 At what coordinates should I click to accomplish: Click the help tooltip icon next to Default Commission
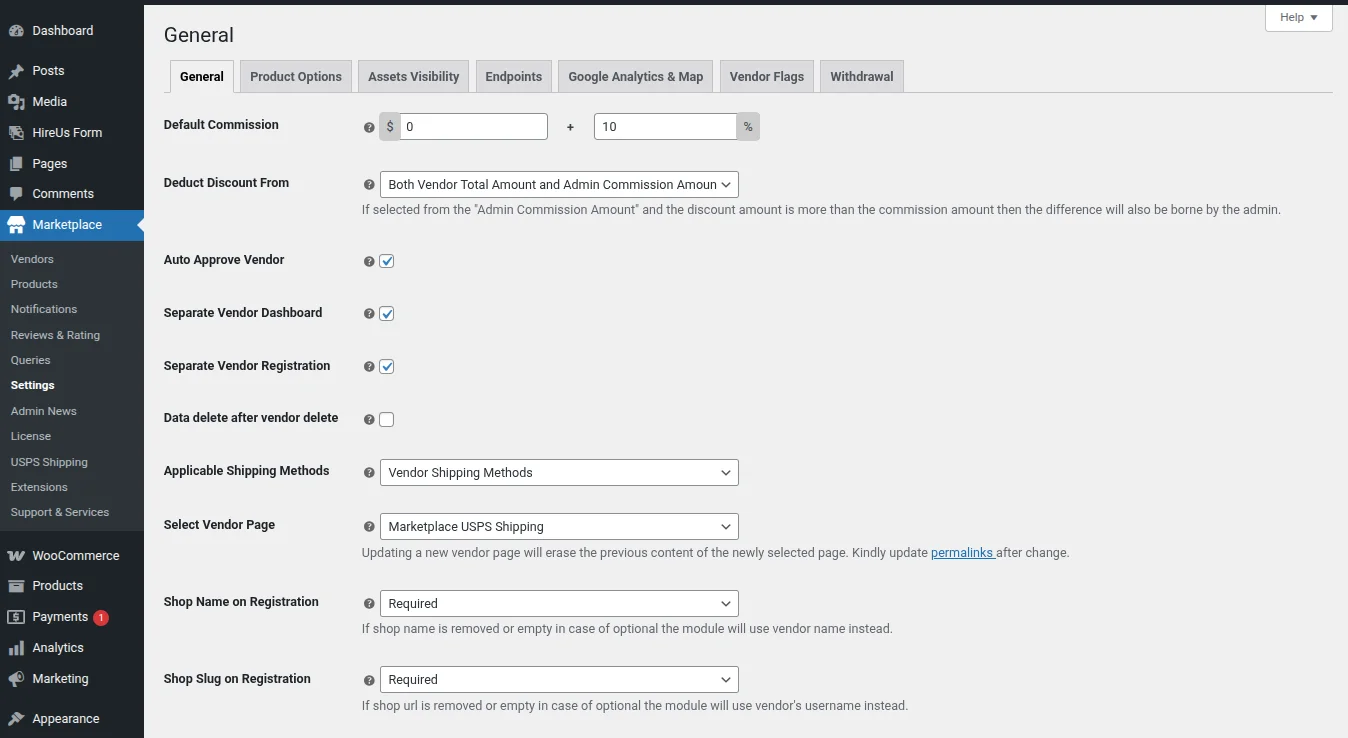[369, 127]
